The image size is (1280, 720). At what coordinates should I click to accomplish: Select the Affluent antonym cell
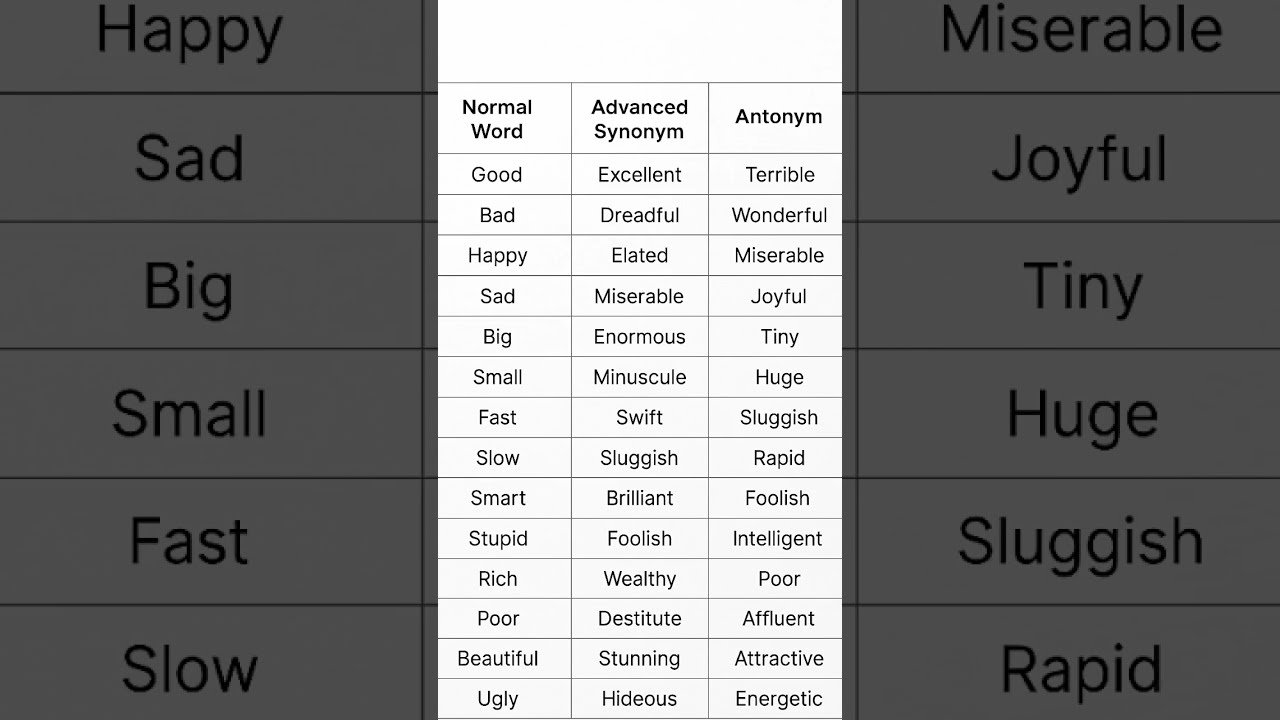(778, 618)
